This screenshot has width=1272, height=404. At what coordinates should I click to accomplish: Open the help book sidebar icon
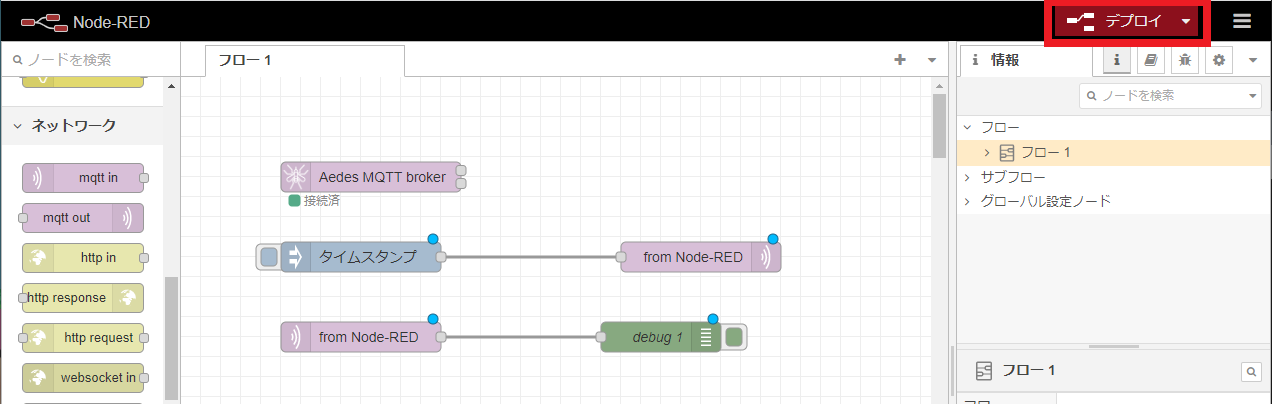pos(1151,60)
